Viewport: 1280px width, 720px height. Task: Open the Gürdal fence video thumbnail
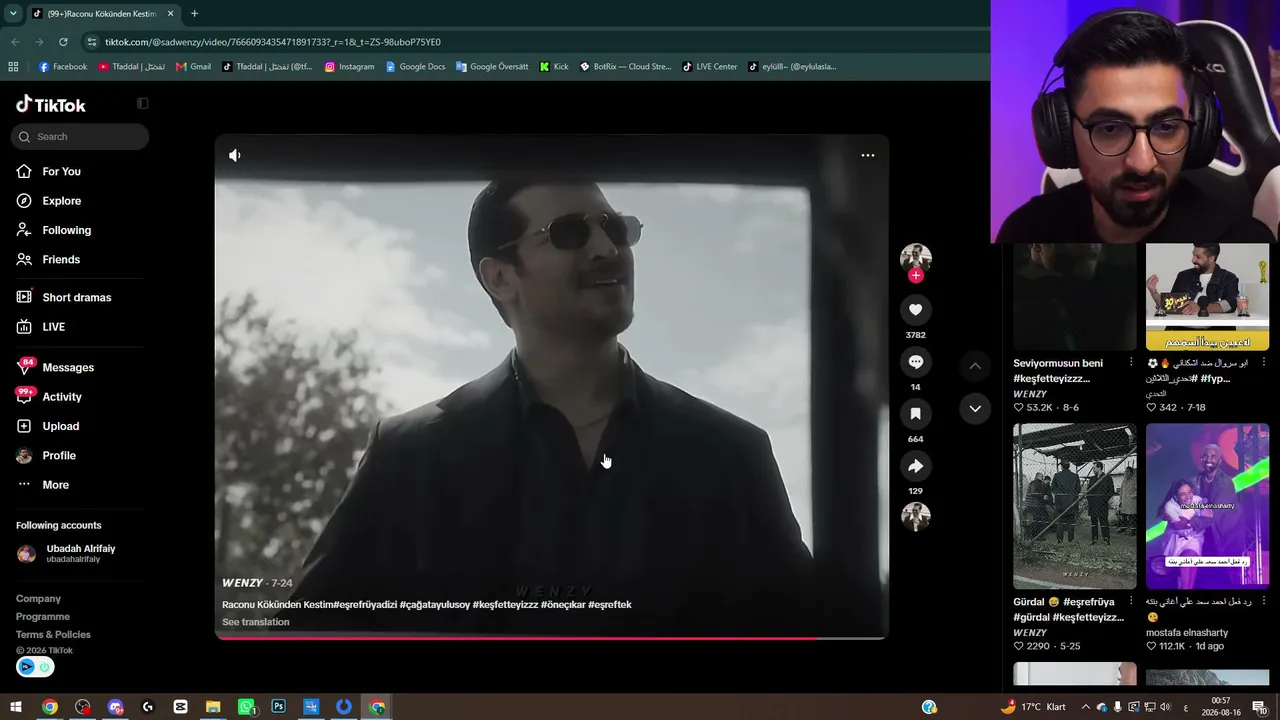point(1075,506)
